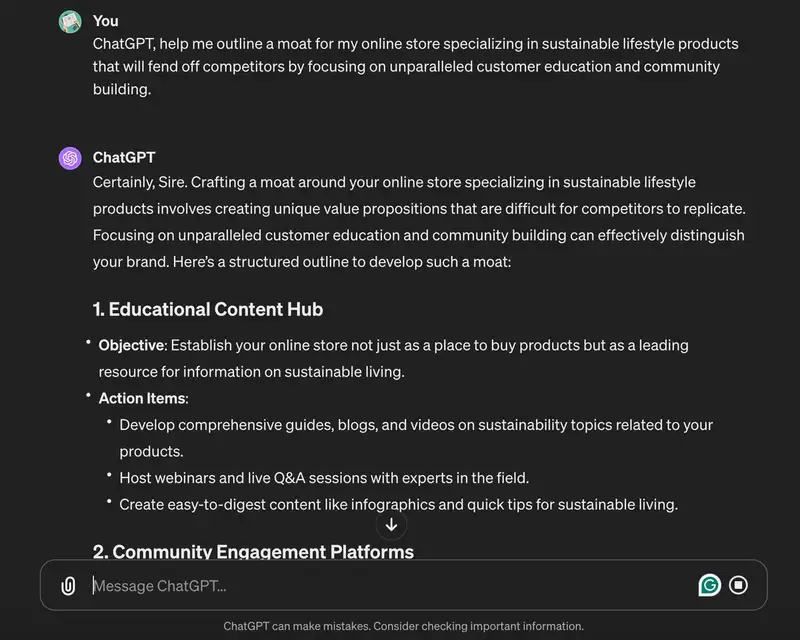Click the green Grammarly icon
Screen dimensions: 800x640
click(709, 585)
